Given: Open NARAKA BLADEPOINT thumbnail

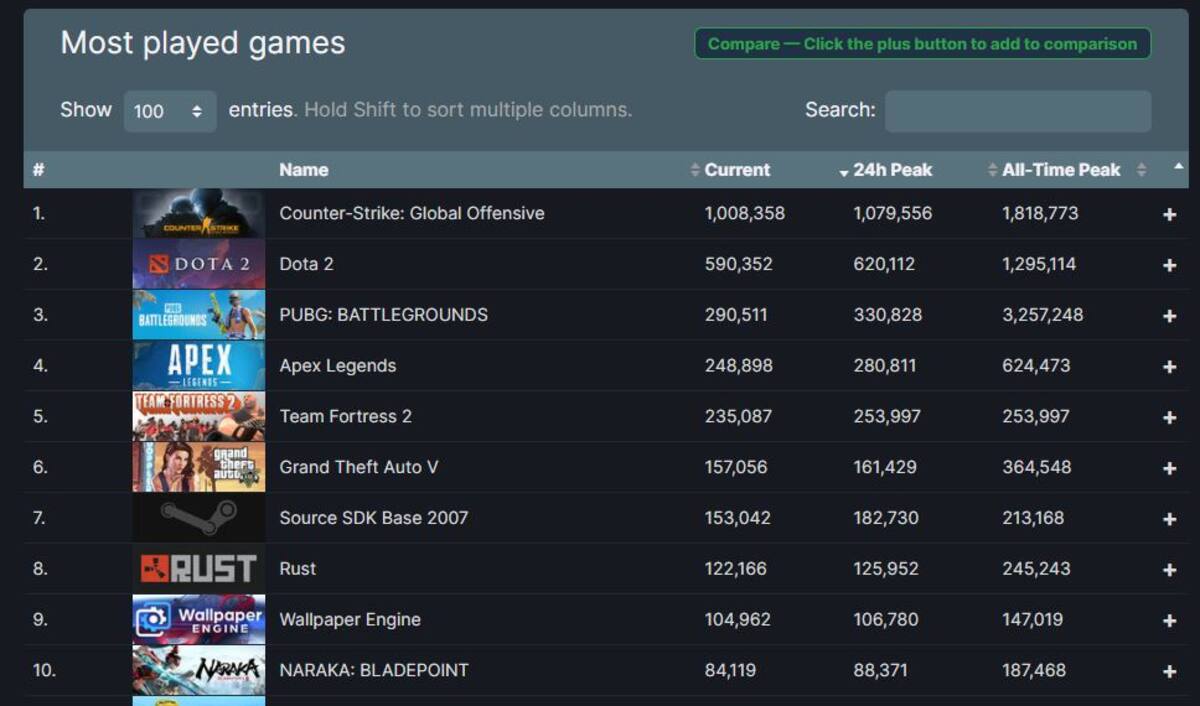Looking at the screenshot, I should 199,670.
